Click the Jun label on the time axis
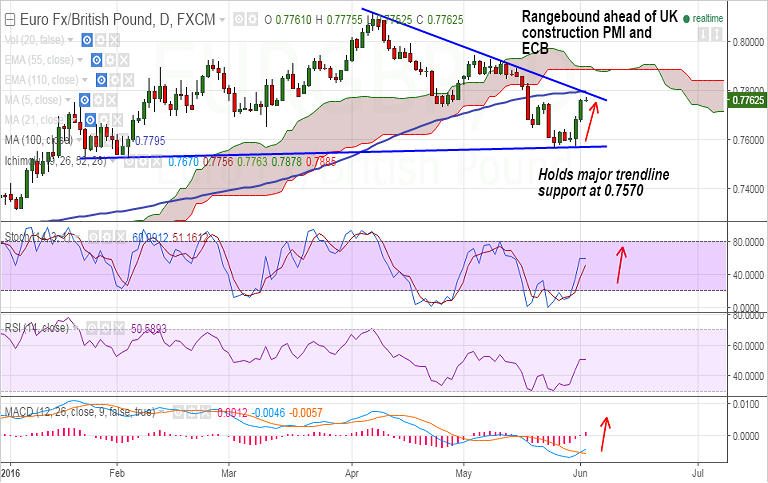Screen dimensions: 768x483 [580, 474]
